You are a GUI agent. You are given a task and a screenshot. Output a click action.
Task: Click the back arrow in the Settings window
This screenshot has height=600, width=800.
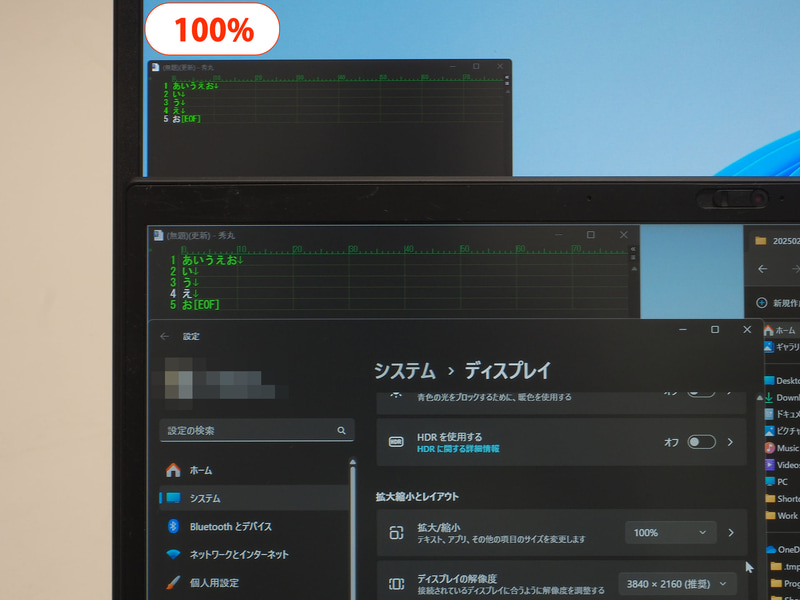point(162,336)
